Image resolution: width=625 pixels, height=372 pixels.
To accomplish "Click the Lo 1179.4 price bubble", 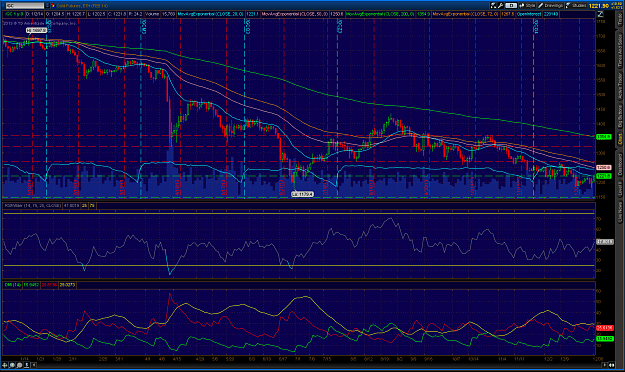I will pyautogui.click(x=302, y=194).
